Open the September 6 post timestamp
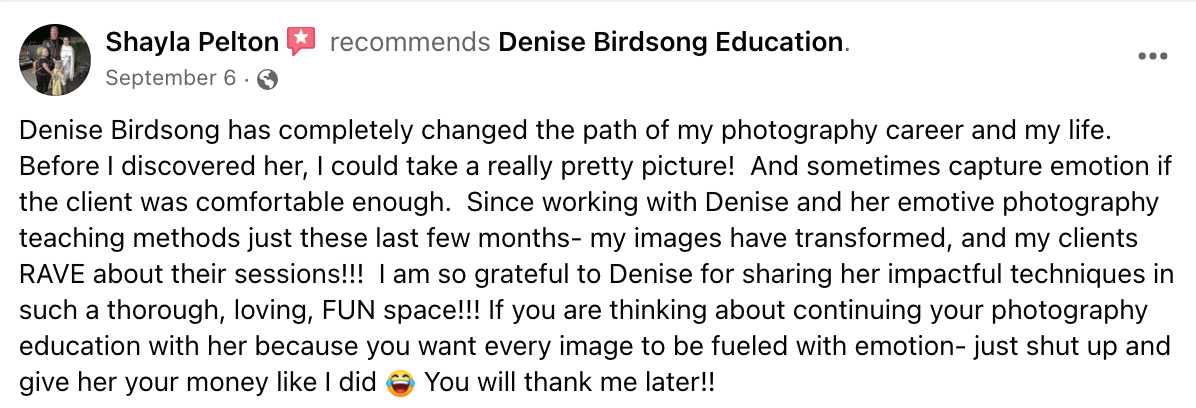The image size is (1196, 408). click(x=169, y=79)
